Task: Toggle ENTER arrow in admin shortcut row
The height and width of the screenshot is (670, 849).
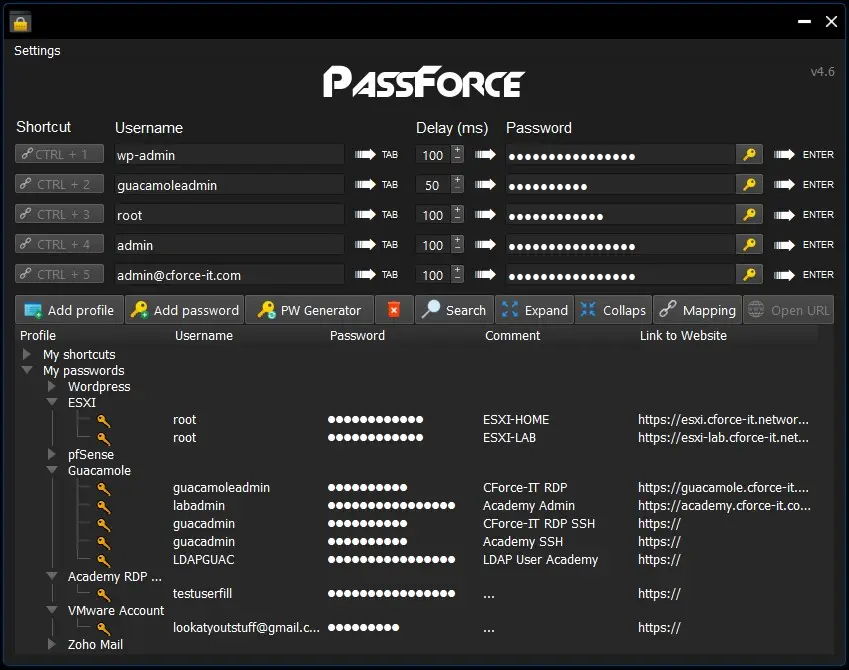Action: click(784, 245)
